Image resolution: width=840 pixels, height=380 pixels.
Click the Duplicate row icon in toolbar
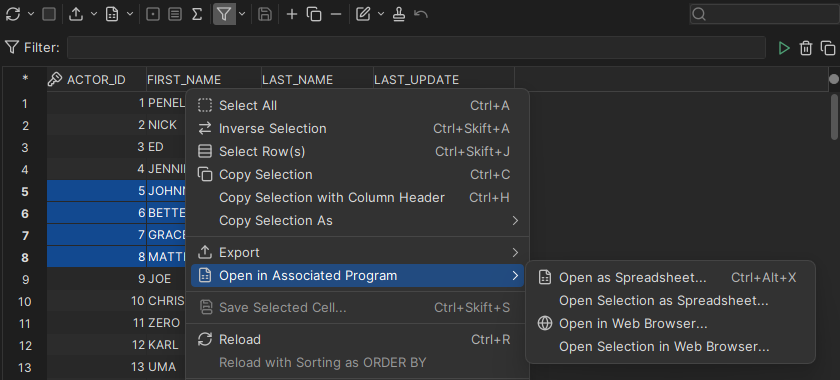coord(314,14)
